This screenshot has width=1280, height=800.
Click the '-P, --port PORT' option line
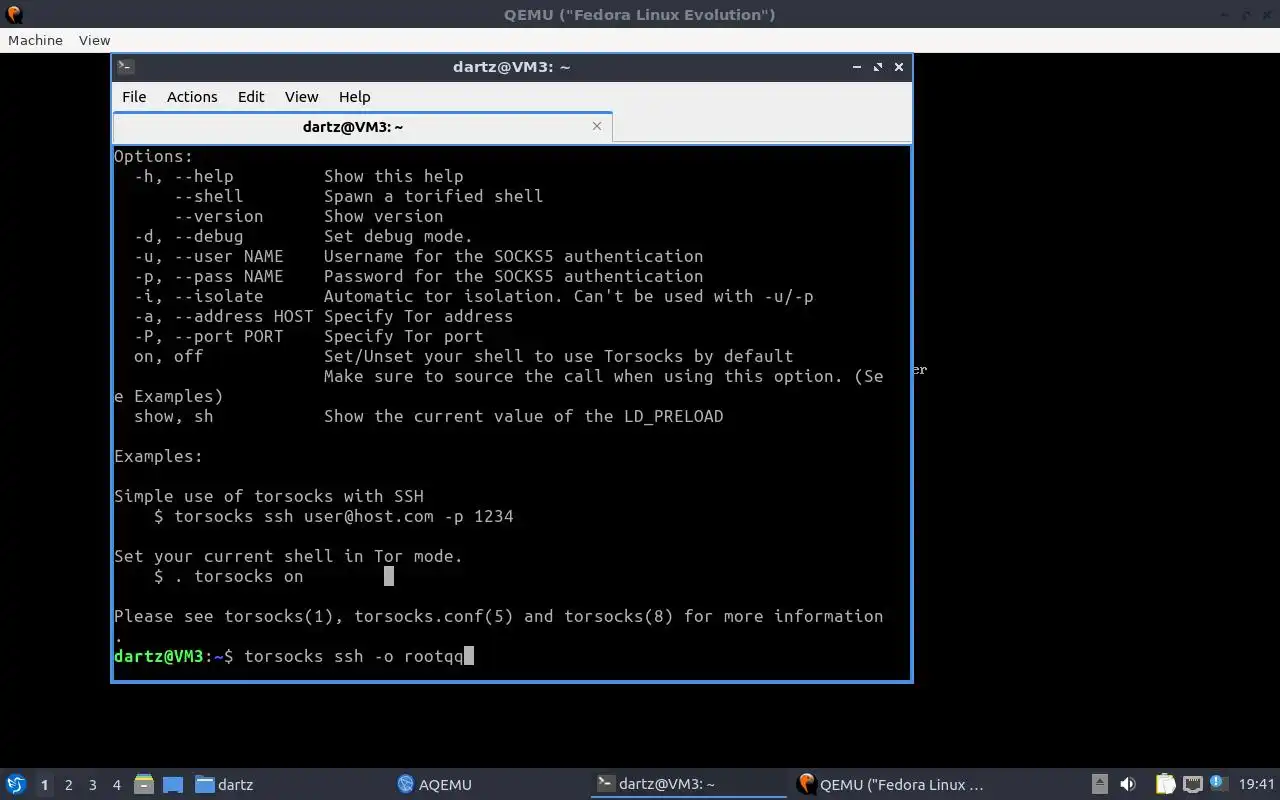tap(309, 336)
